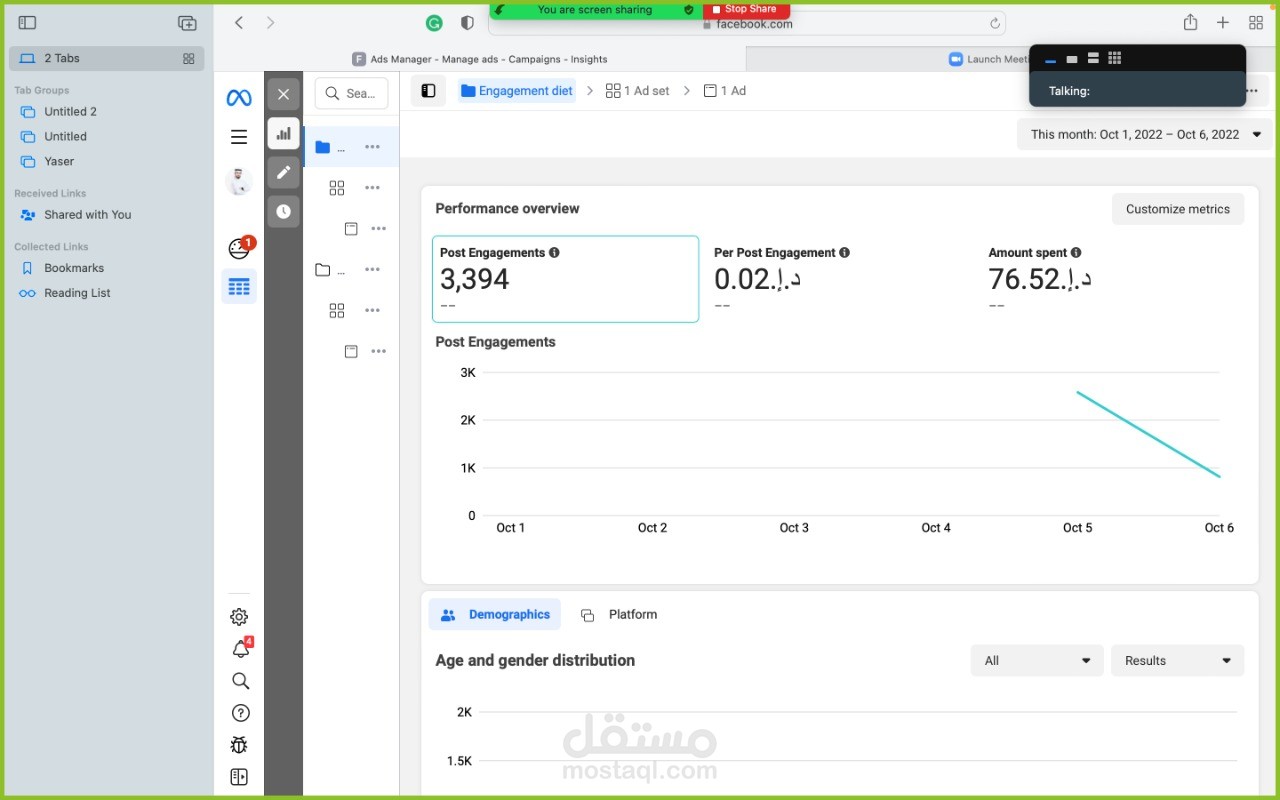Open the hamburger menu in Ads Manager
Screen dimensions: 1280x800
pos(239,137)
